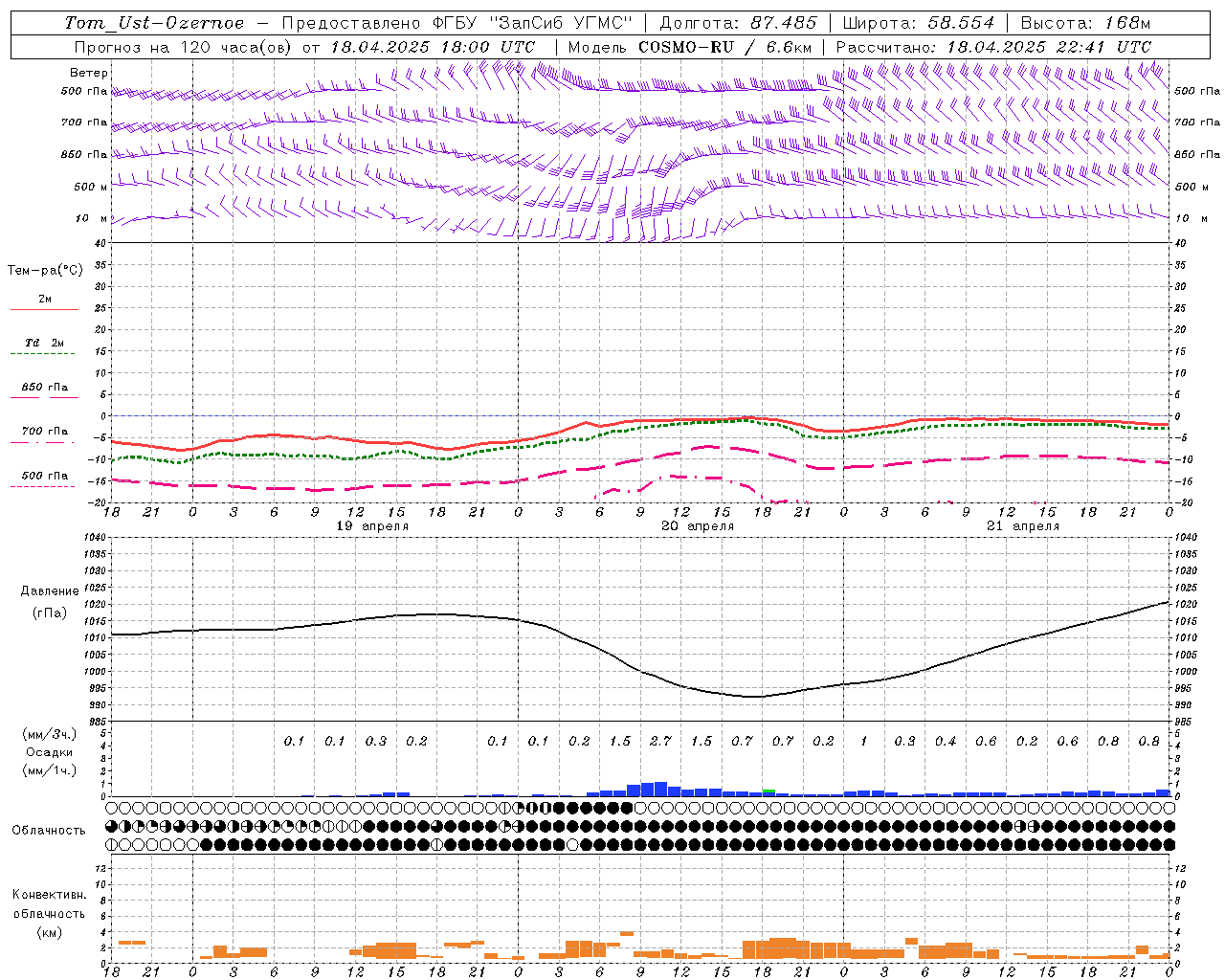Click the Давление pressure label

50,591
